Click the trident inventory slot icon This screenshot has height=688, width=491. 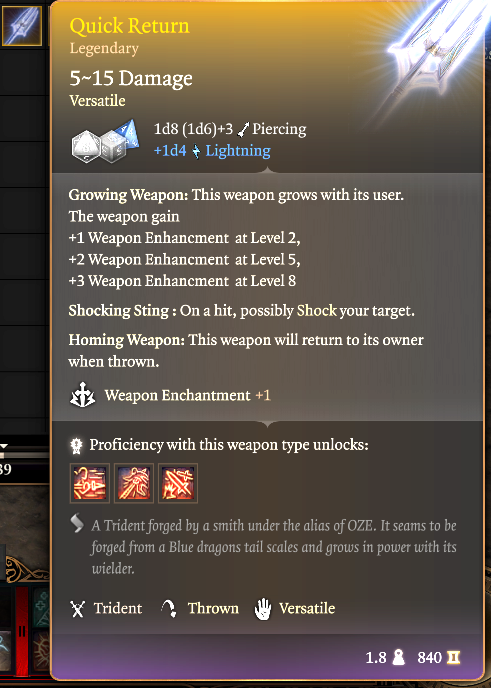pyautogui.click(x=22, y=25)
